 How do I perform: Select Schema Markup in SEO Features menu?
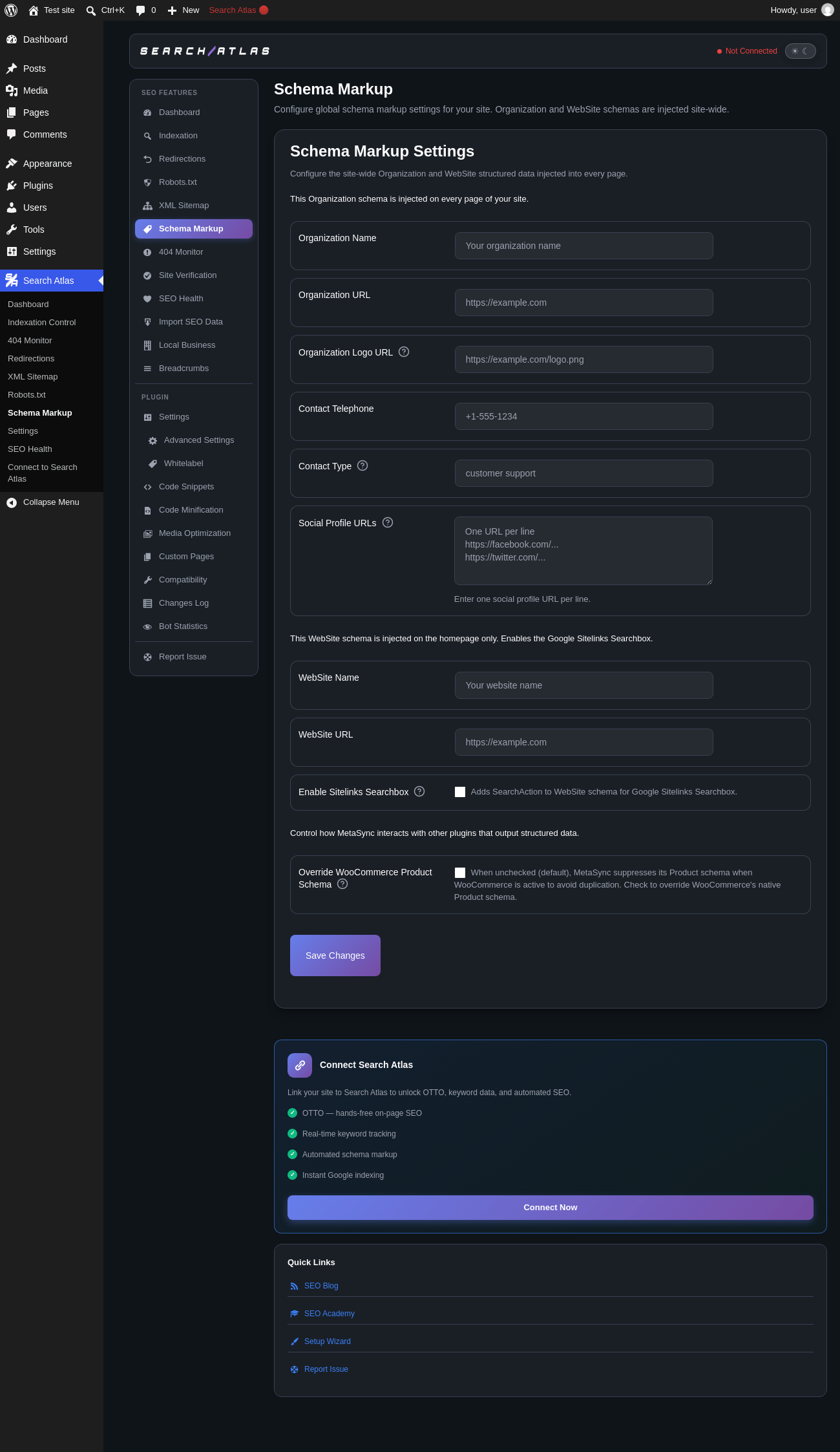[194, 229]
